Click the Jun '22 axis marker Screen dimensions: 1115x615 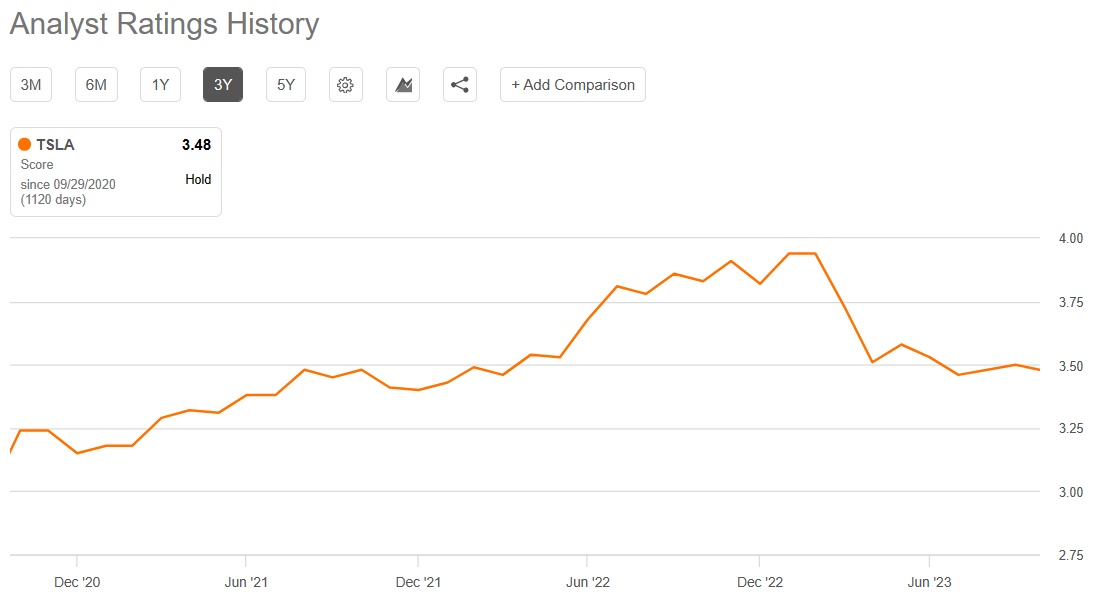tap(588, 582)
